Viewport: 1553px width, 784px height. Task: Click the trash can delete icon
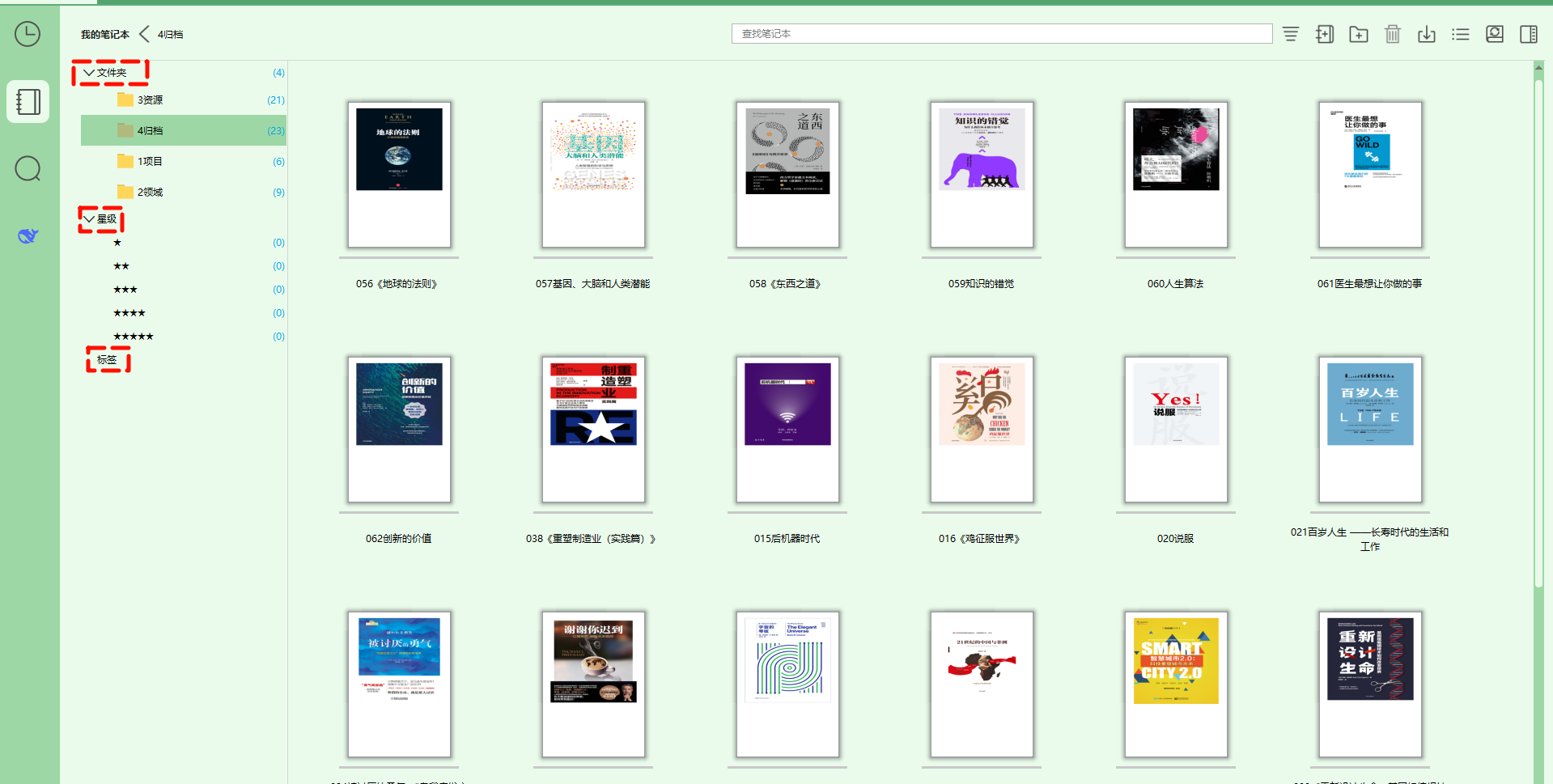(1393, 34)
